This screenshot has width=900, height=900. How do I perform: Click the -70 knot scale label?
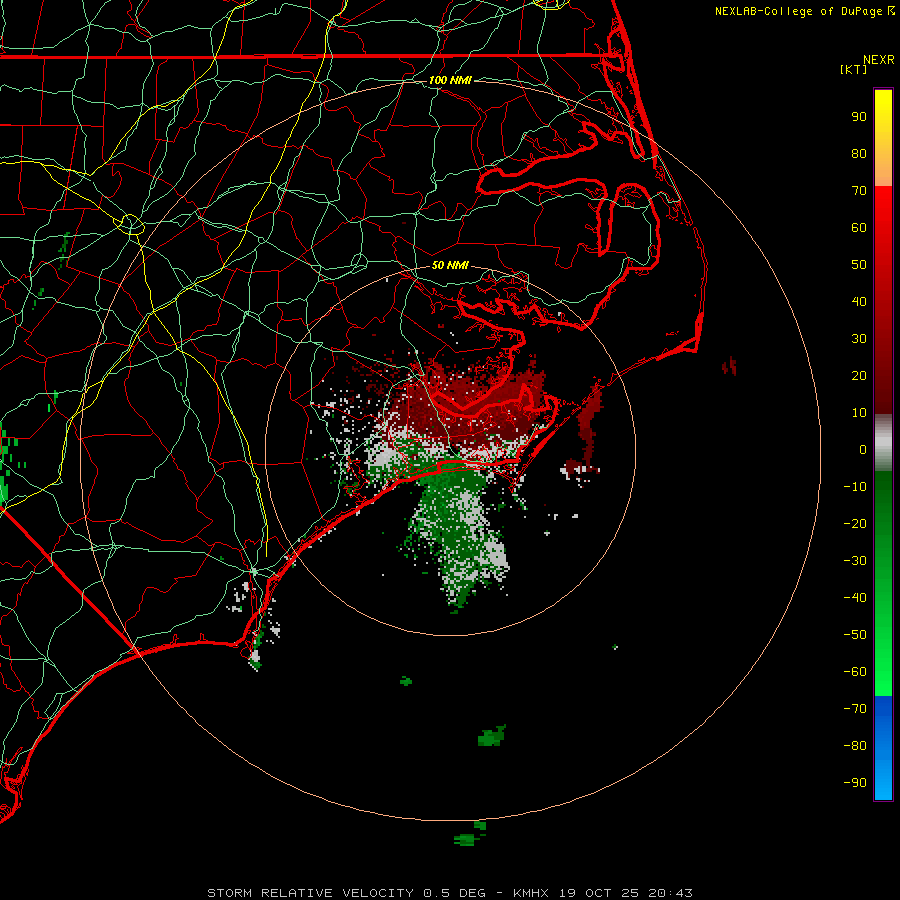[x=855, y=709]
